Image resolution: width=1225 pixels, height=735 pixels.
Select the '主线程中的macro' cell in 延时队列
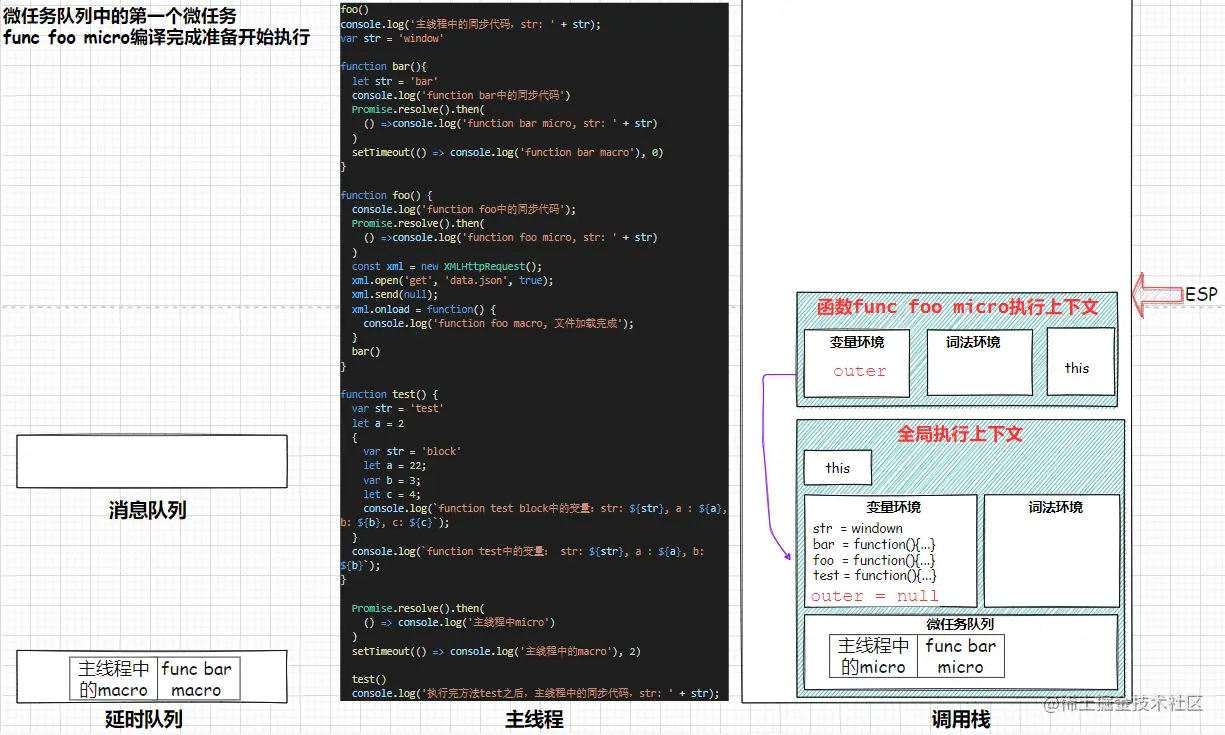(114, 679)
